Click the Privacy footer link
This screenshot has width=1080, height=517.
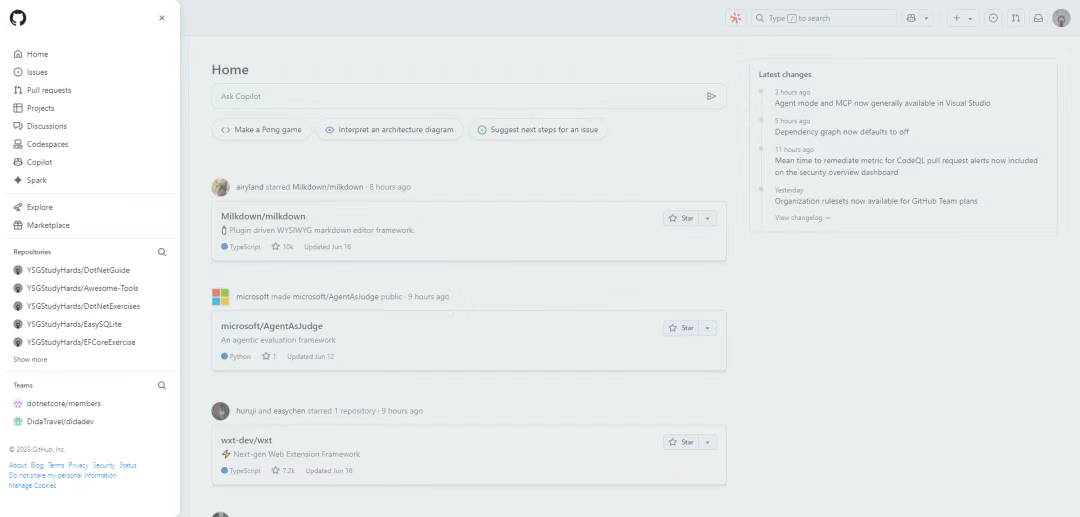(x=79, y=465)
